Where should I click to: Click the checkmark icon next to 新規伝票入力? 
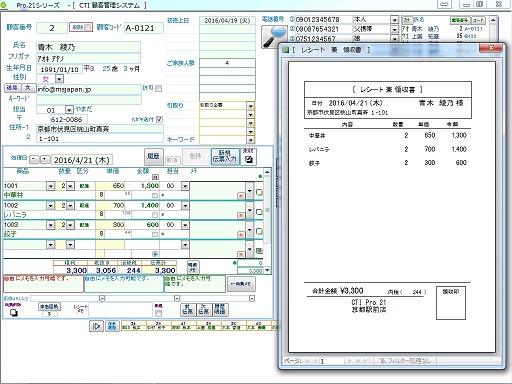click(x=248, y=159)
